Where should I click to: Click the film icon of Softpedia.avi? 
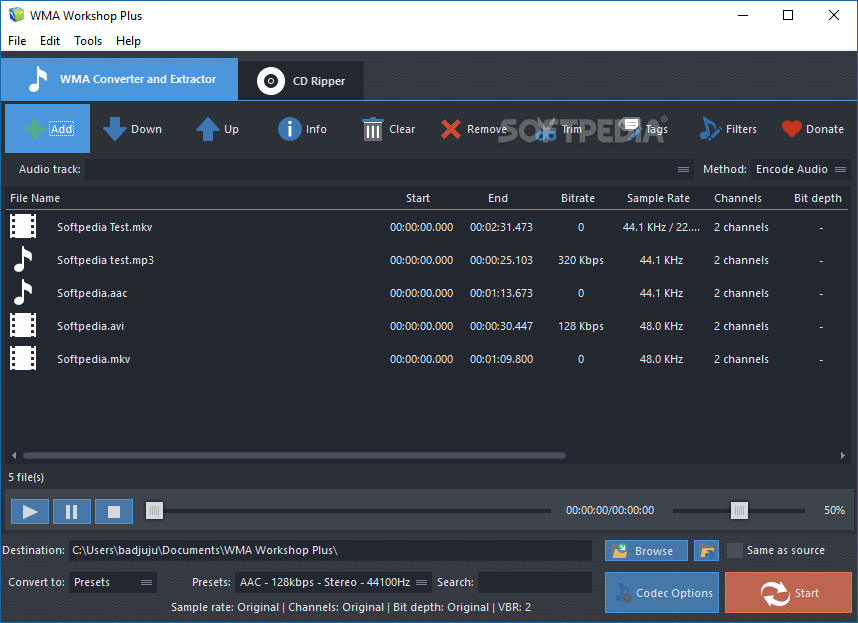[x=23, y=325]
